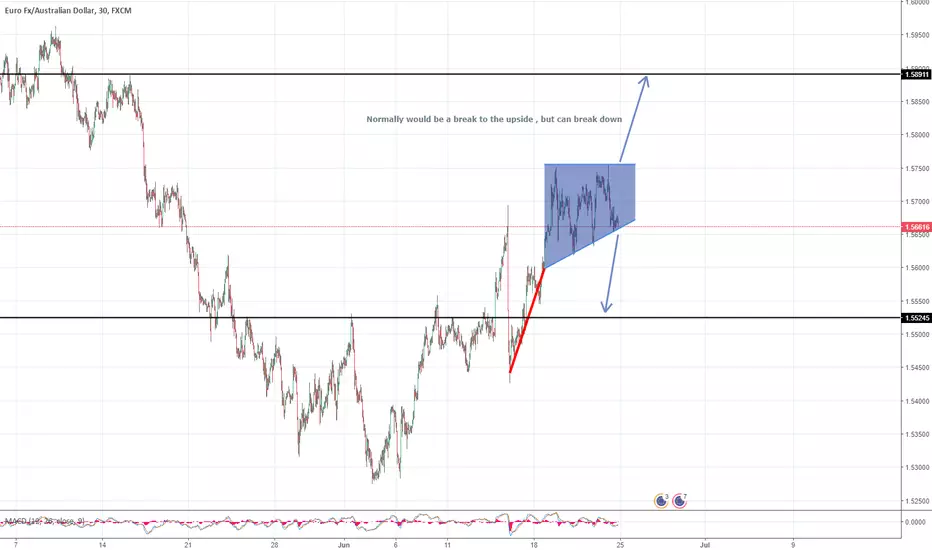Click the 1.59500 price axis value
The width and height of the screenshot is (932, 550).
pos(917,35)
